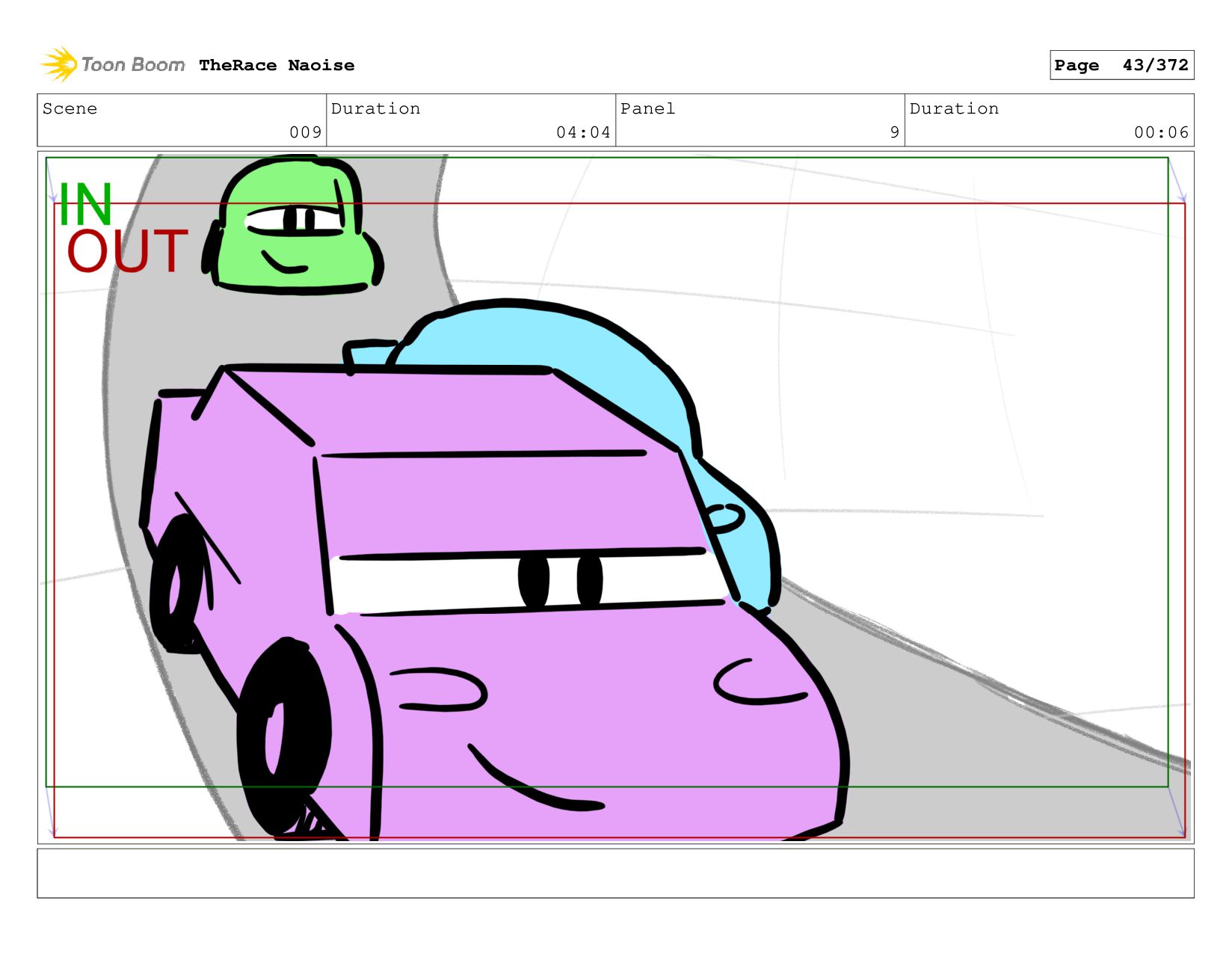Click the Toon Boom logo
The image size is (1232, 954).
[x=113, y=64]
